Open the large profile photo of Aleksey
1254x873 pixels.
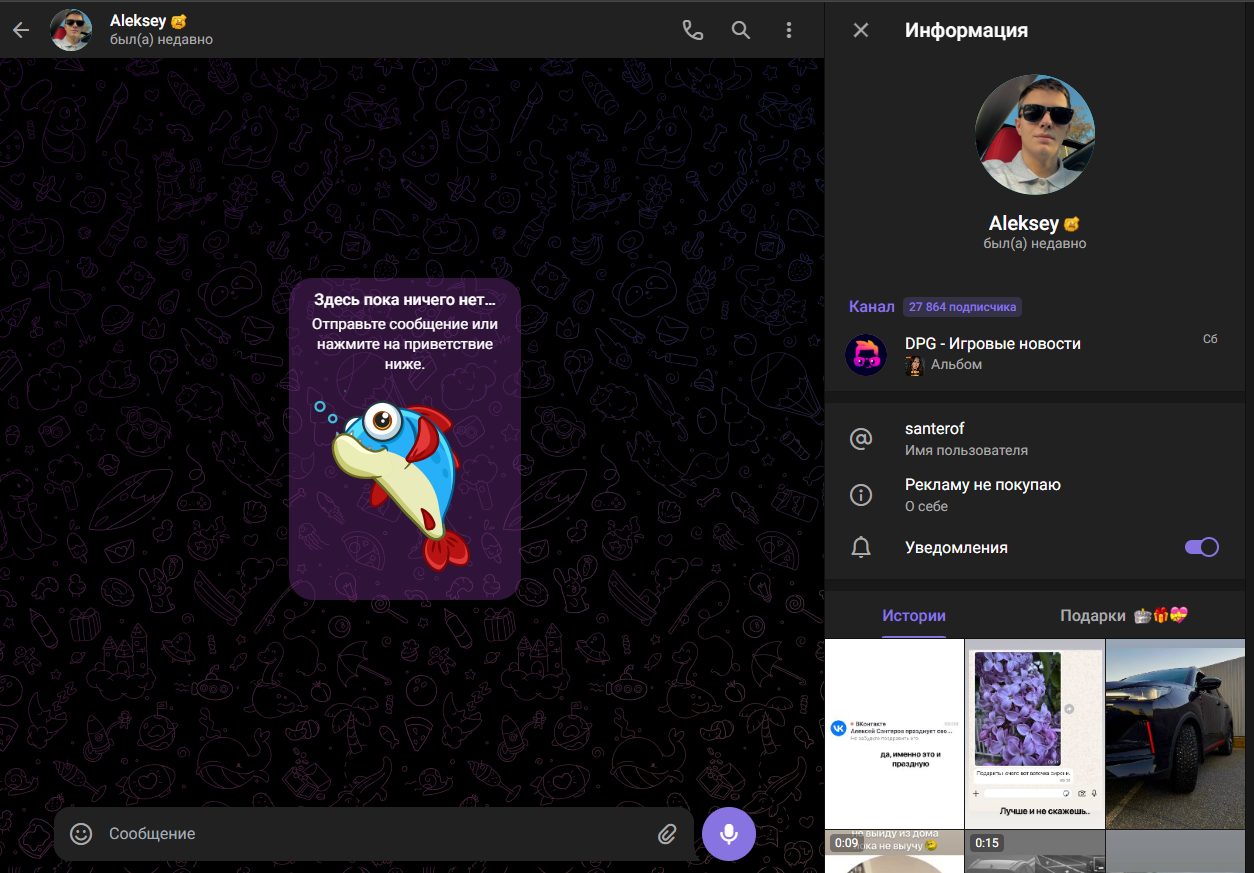click(1034, 134)
